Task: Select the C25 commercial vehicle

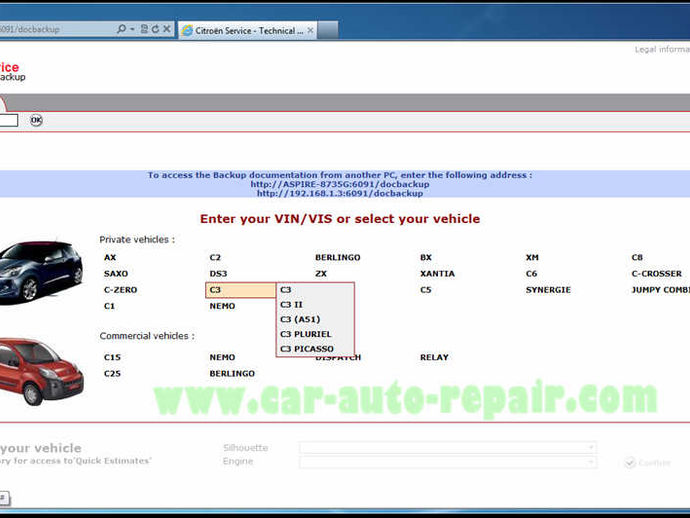Action: 112,374
